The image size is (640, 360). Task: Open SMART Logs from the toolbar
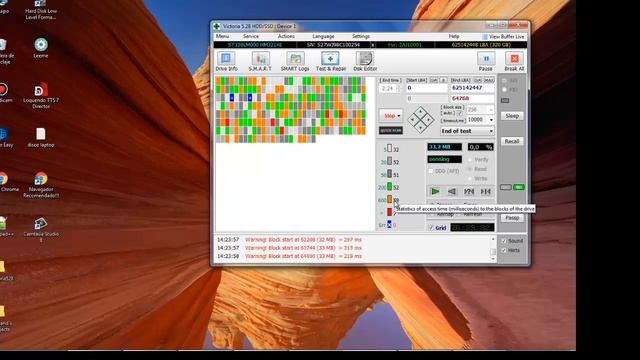[x=295, y=62]
